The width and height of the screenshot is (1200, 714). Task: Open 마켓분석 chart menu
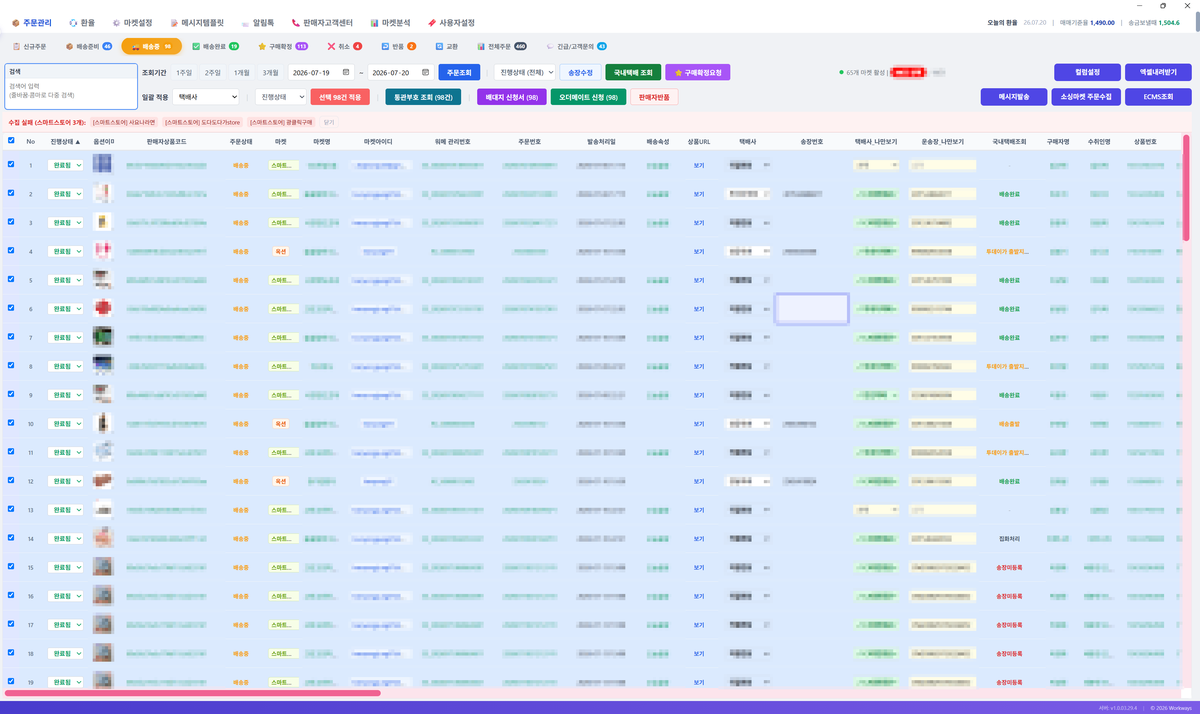[x=390, y=22]
